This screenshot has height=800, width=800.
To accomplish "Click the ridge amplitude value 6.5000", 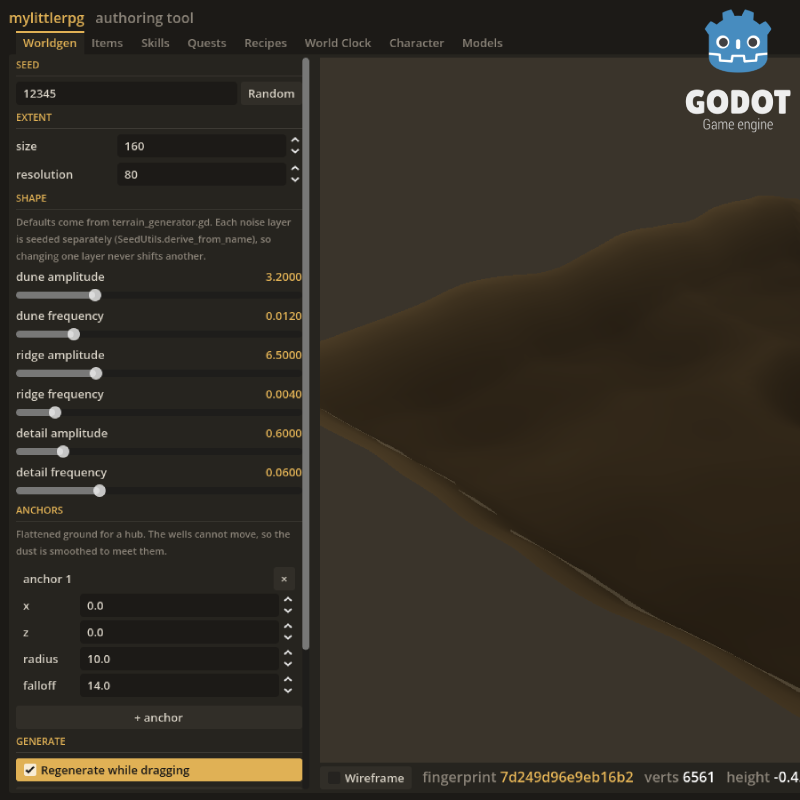I will pyautogui.click(x=283, y=355).
